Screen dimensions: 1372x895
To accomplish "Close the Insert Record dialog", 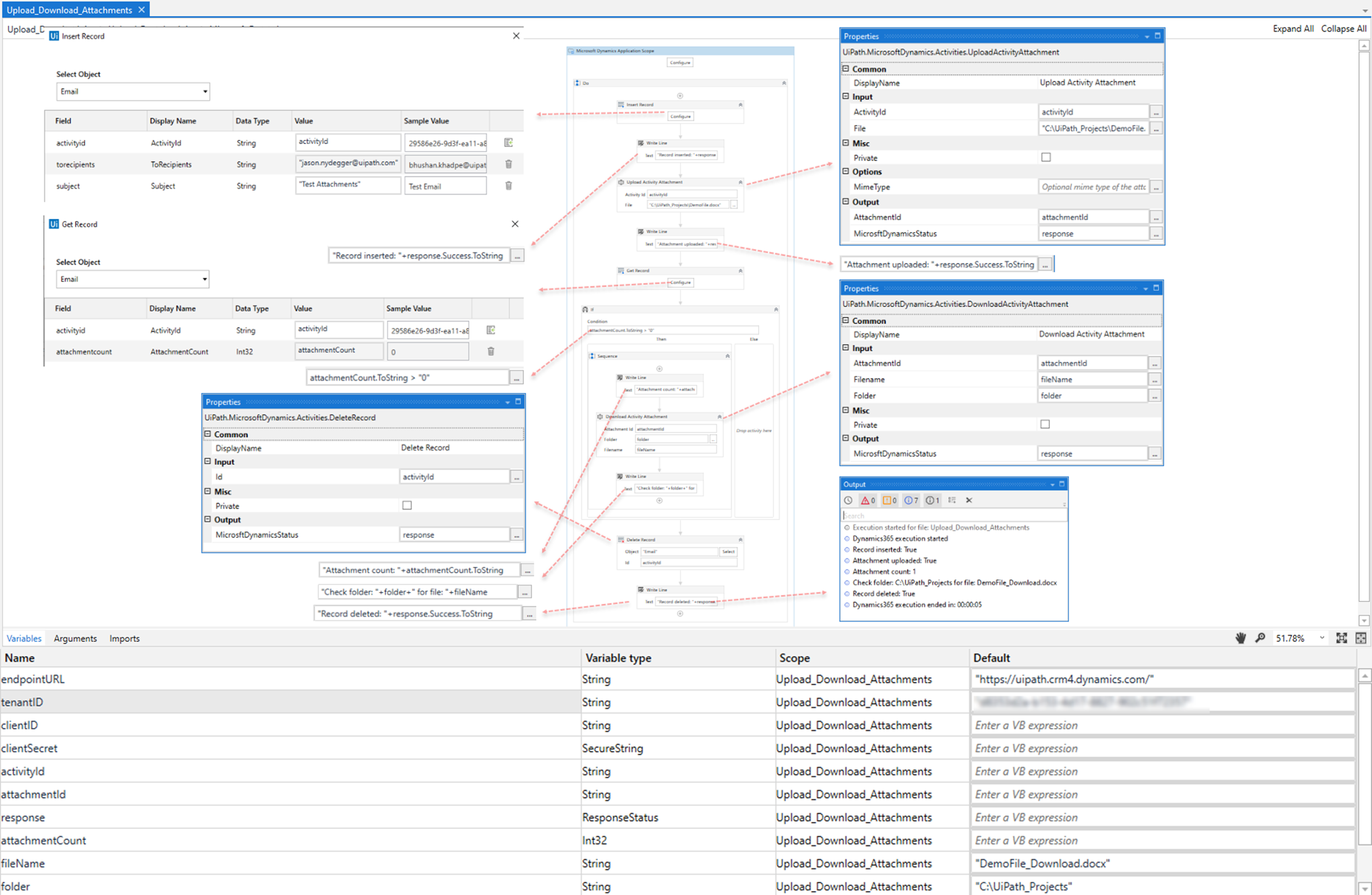I will click(516, 36).
